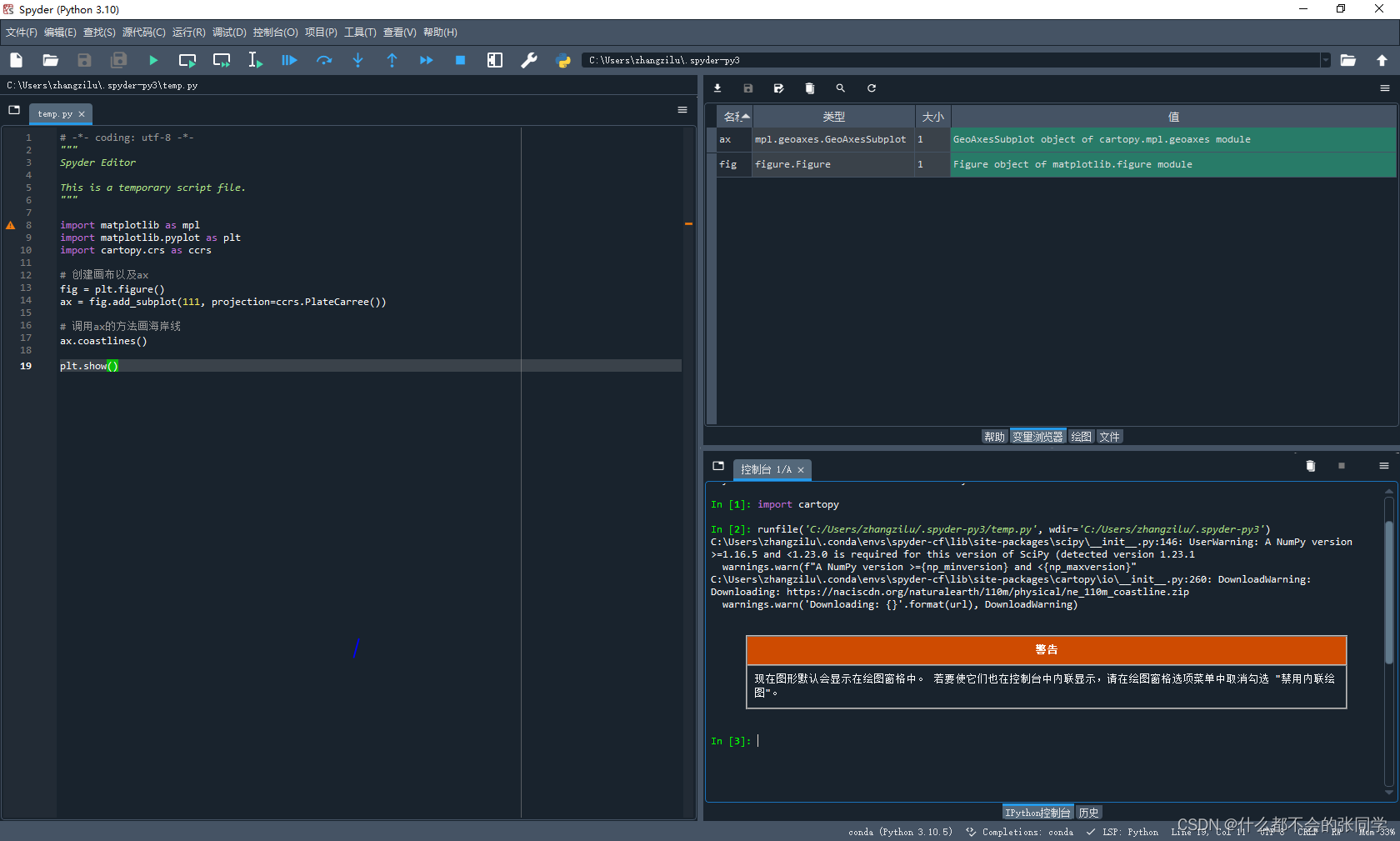Sort variables by the 名称 column header

[x=735, y=117]
